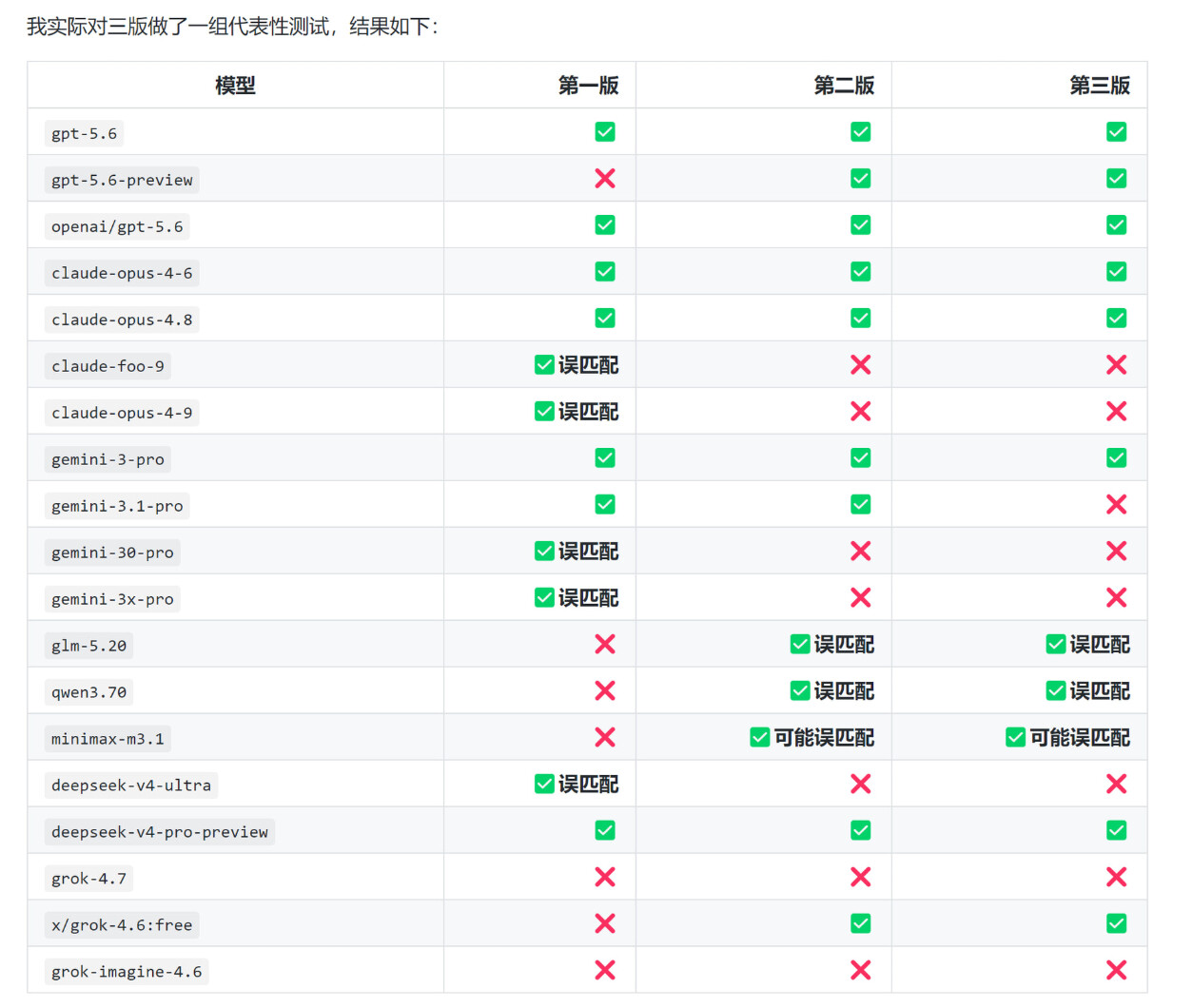This screenshot has width=1193, height=1008.
Task: Click 误匹配 for qwen3.70 in 第三版
Action: point(1100,691)
